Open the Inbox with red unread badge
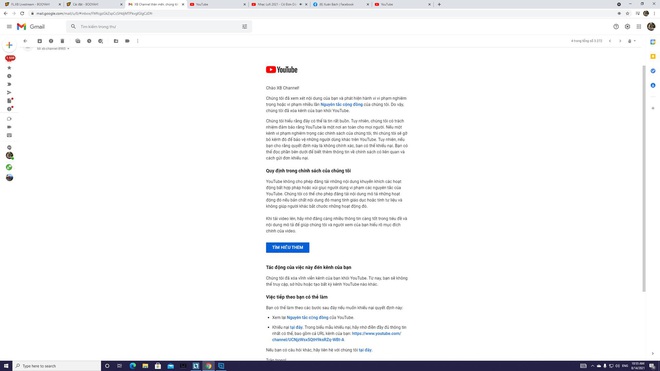Image resolution: width=660 pixels, height=371 pixels. point(10,58)
